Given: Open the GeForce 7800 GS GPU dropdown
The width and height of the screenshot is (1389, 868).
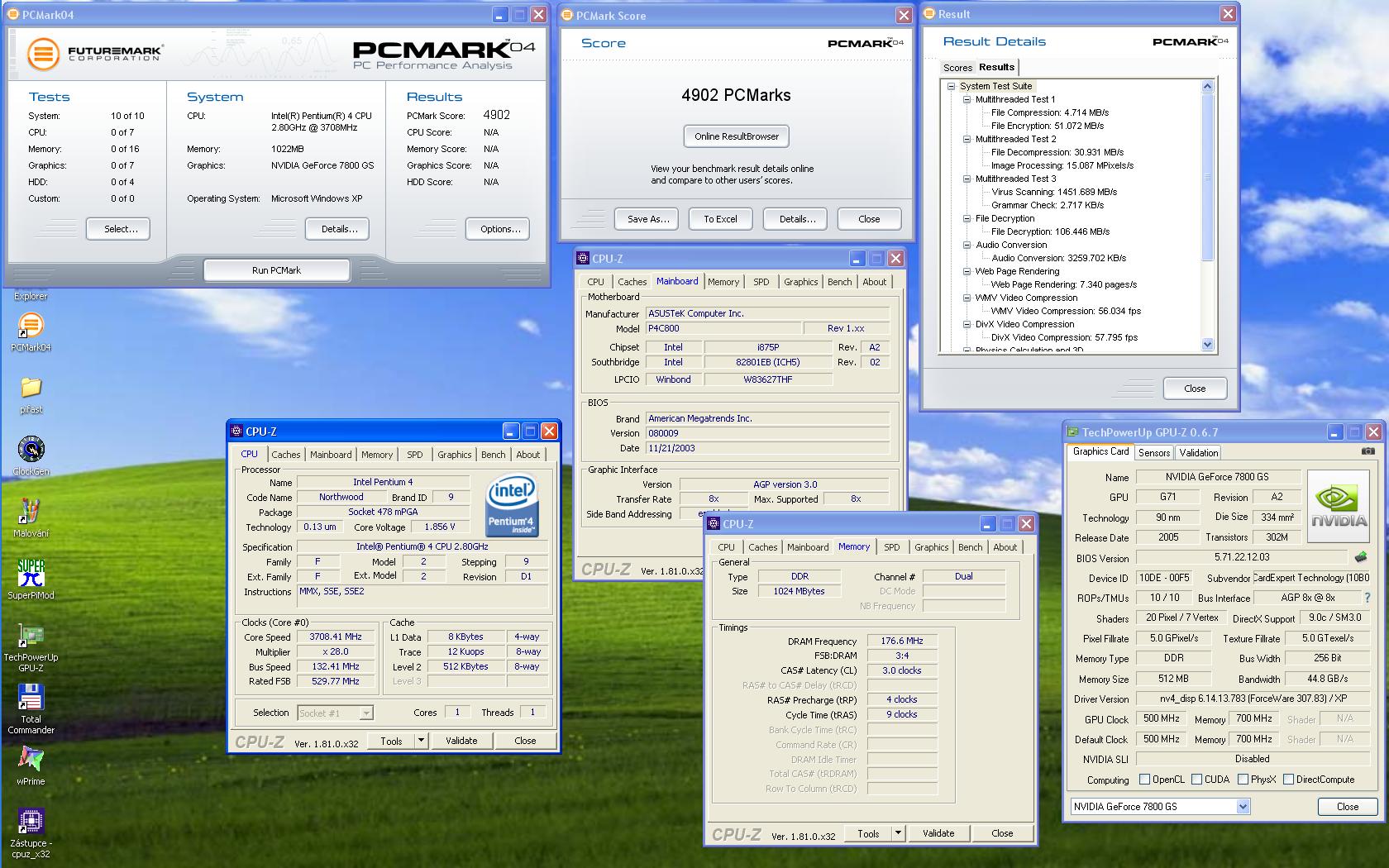Looking at the screenshot, I should pos(1243,806).
